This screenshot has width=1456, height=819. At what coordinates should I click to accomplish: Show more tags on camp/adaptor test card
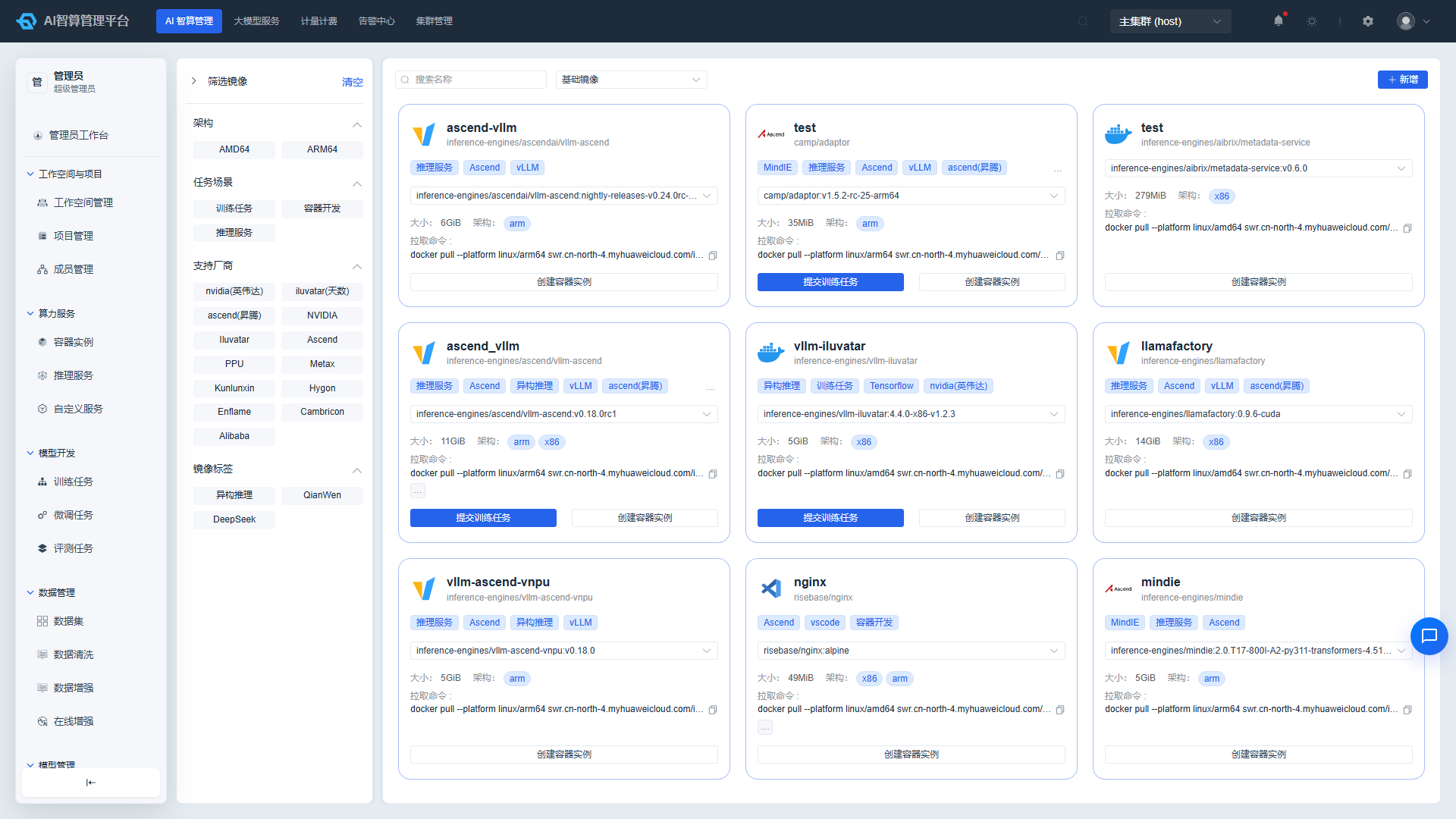[x=1058, y=170]
